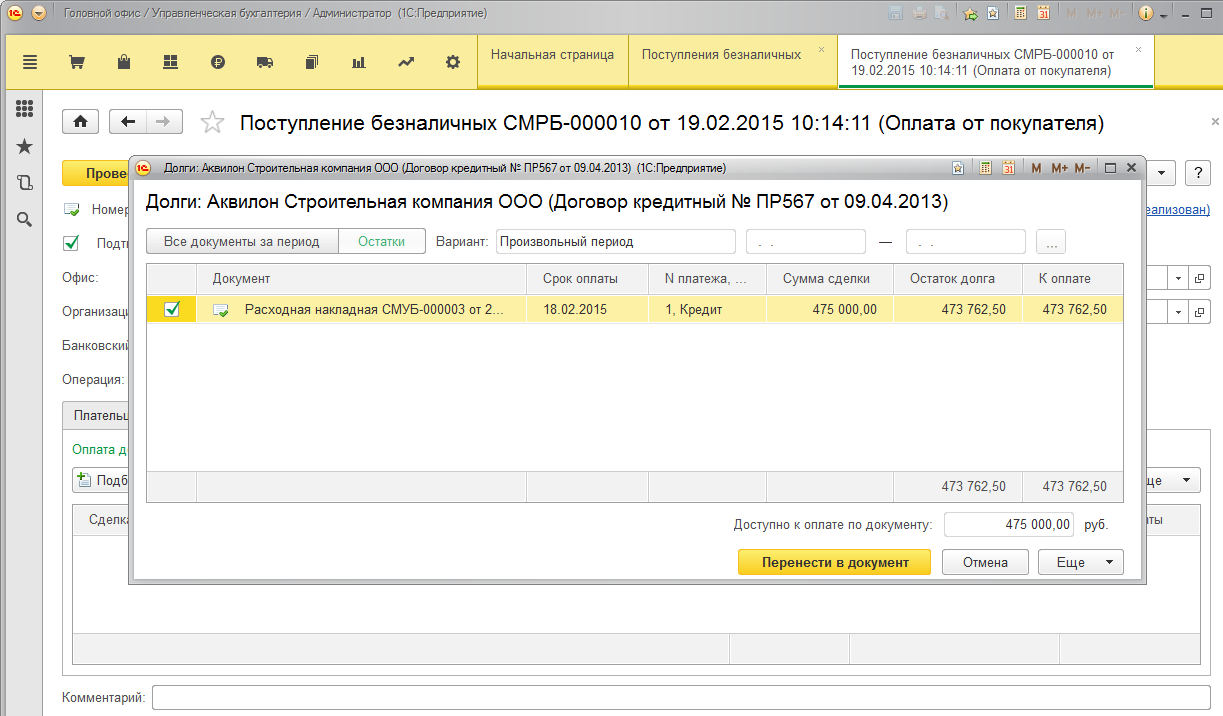Screen dimensions: 1223x716
Task: Switch to Остатки view
Action: click(382, 241)
